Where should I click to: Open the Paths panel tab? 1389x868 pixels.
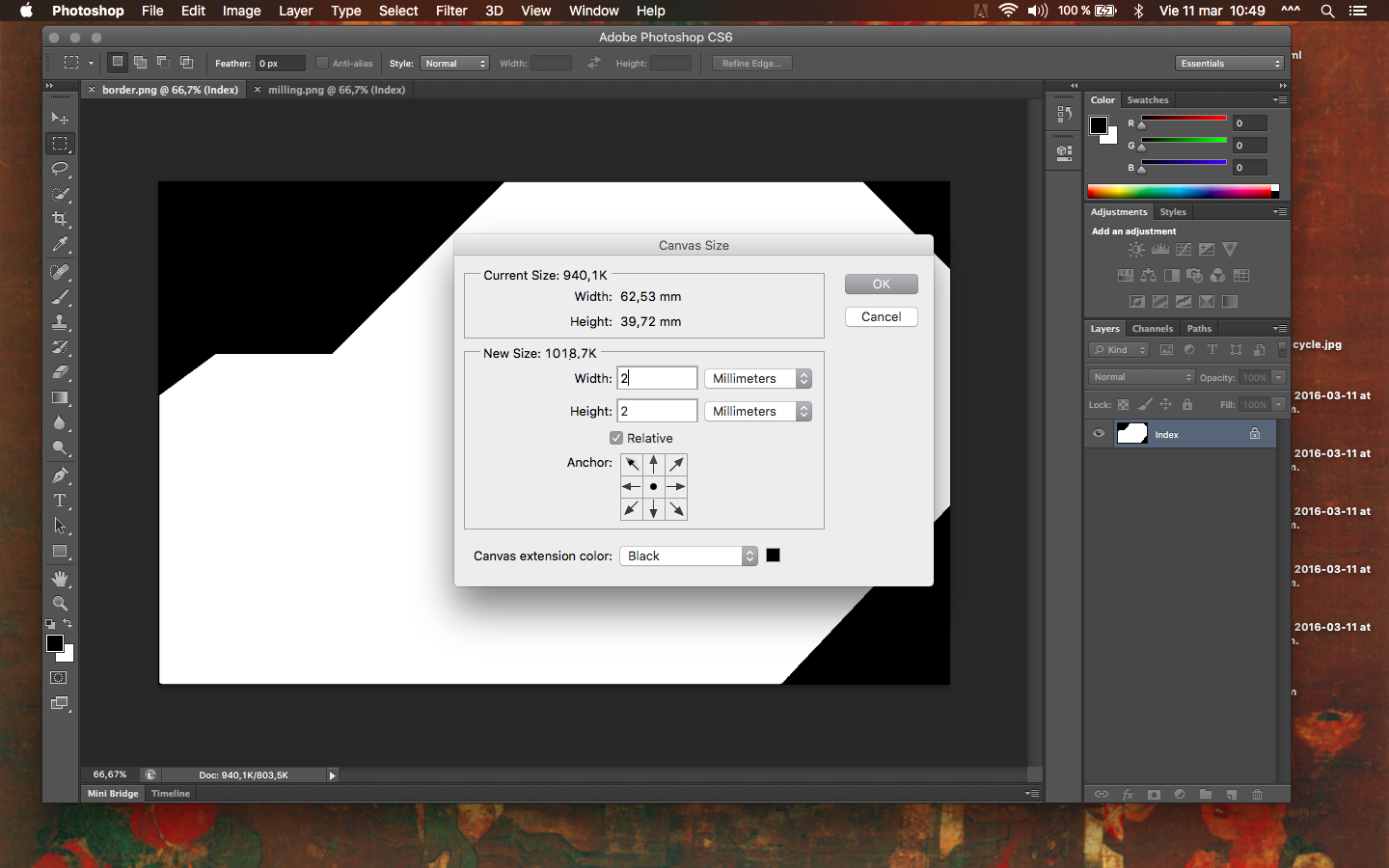(1199, 329)
